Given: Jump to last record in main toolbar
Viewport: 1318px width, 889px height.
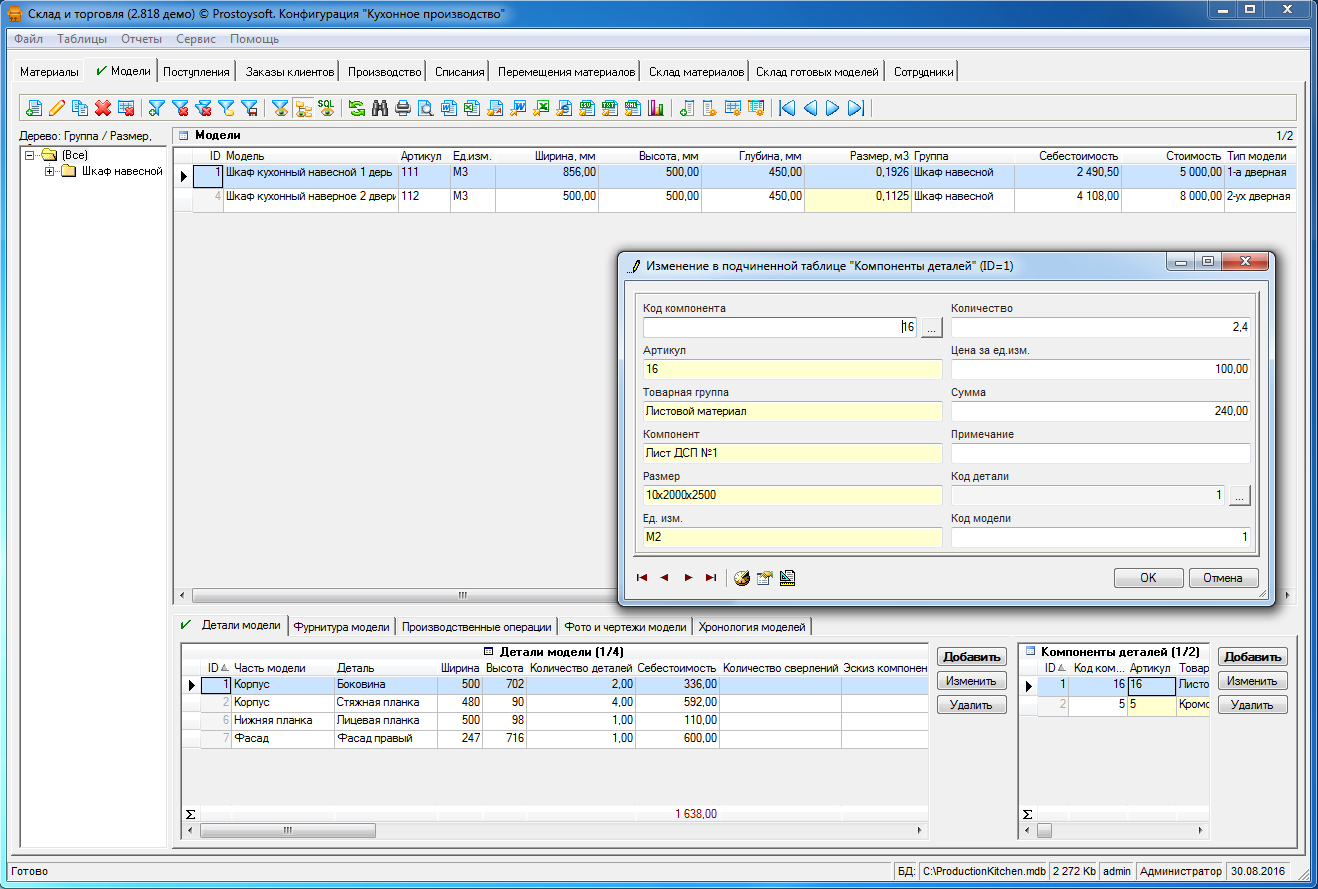Looking at the screenshot, I should pos(855,108).
